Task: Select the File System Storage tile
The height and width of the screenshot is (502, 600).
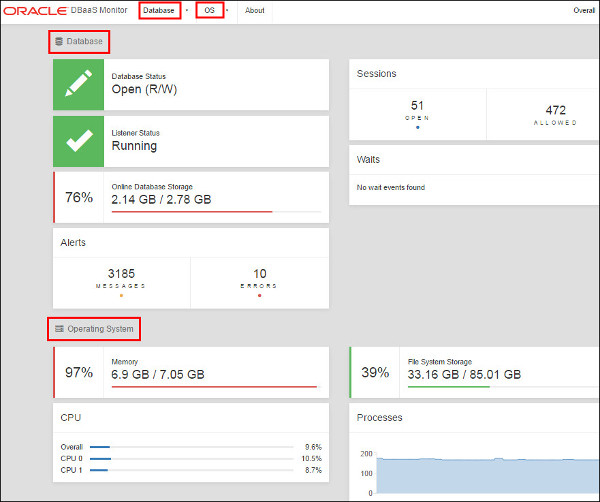Action: (474, 372)
